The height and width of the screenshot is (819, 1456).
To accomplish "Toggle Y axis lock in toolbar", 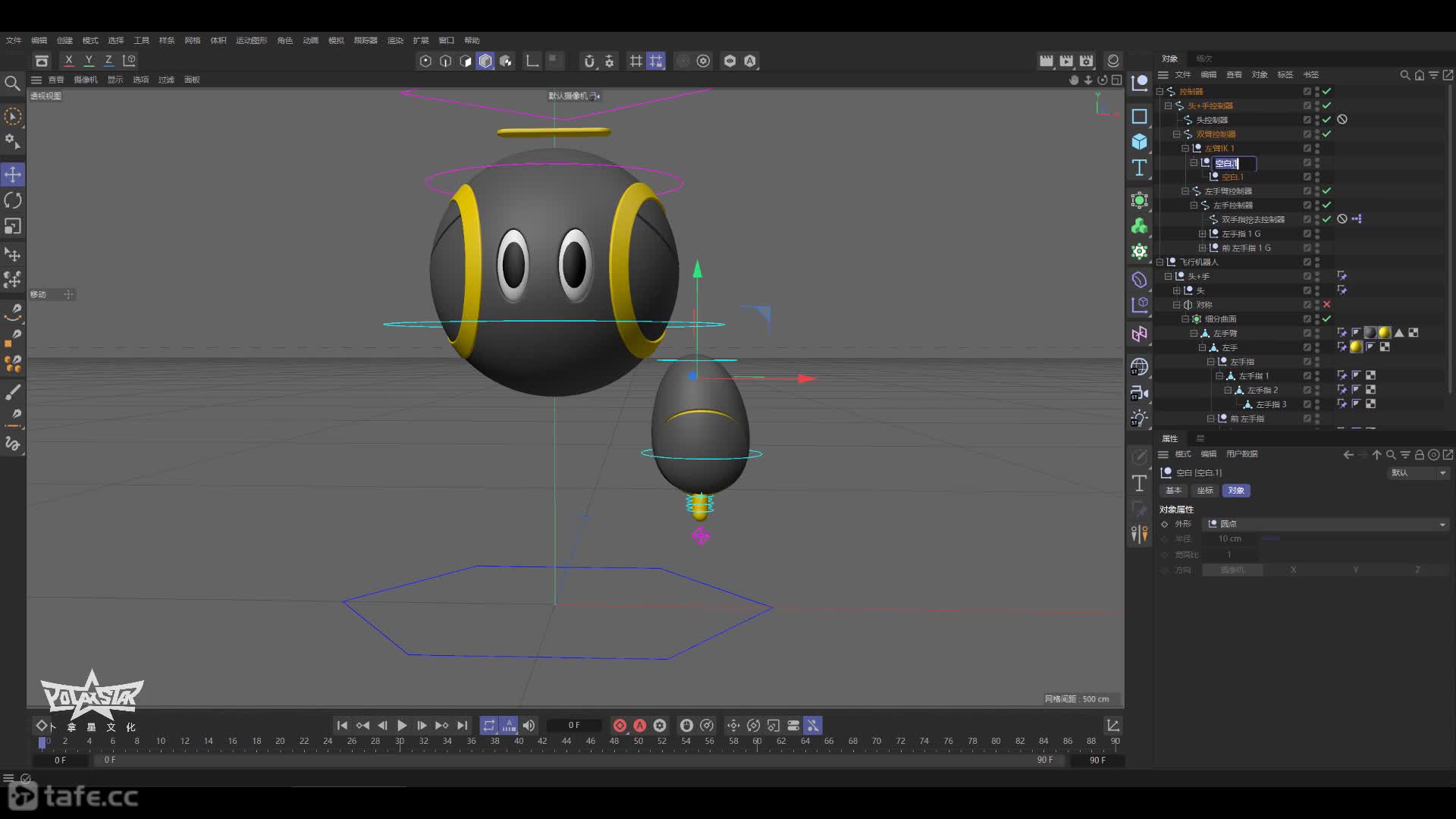I will point(89,61).
